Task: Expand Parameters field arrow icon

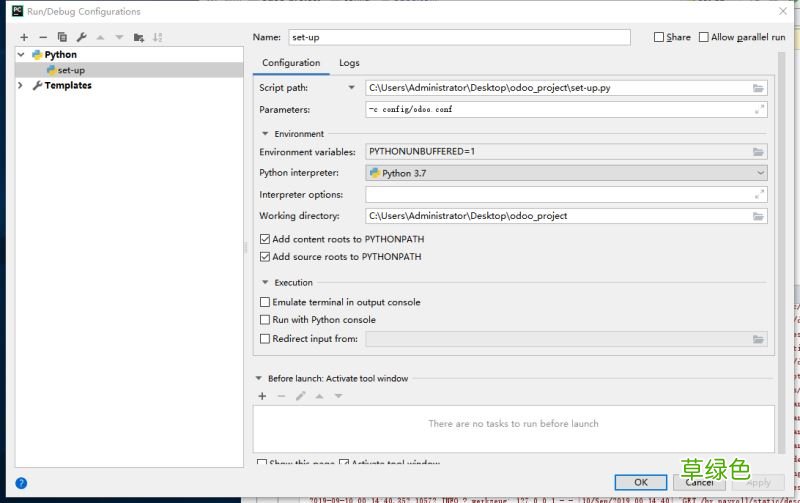Action: pos(759,109)
